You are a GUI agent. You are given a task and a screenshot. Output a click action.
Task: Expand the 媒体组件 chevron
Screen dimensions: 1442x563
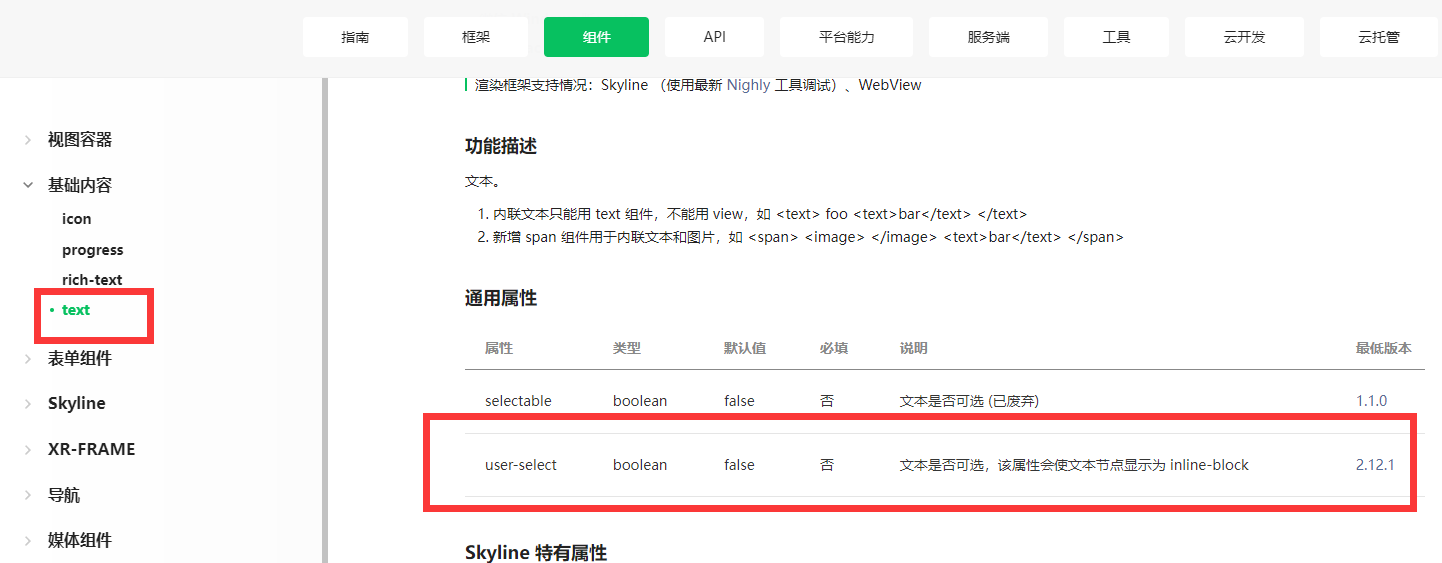click(x=28, y=540)
